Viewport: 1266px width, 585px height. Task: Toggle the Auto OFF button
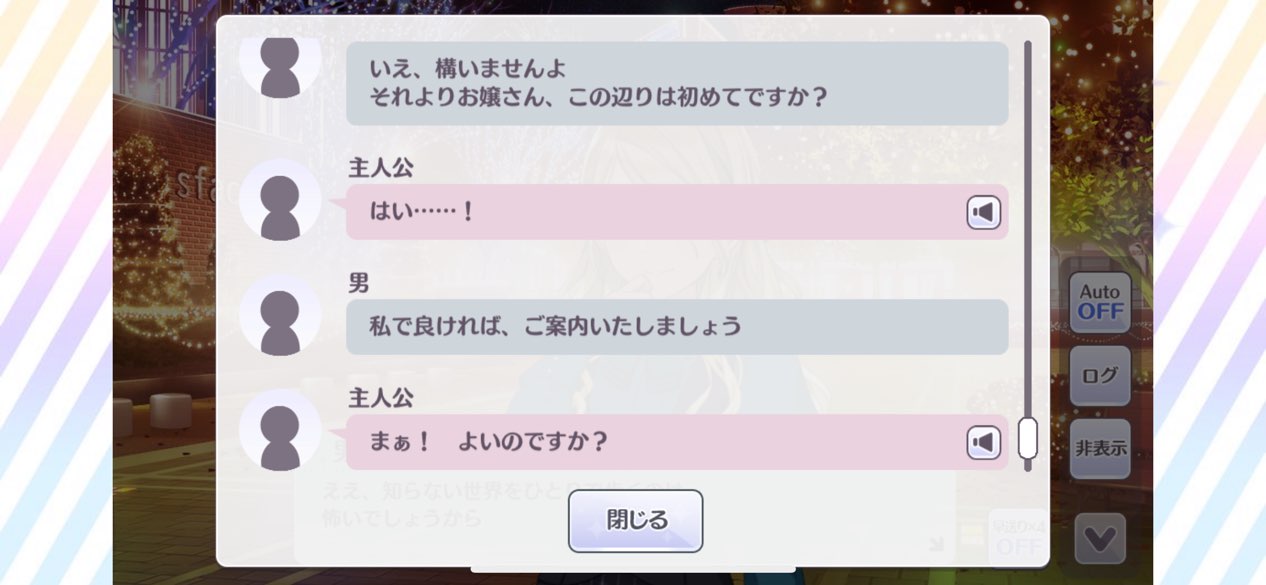1100,302
